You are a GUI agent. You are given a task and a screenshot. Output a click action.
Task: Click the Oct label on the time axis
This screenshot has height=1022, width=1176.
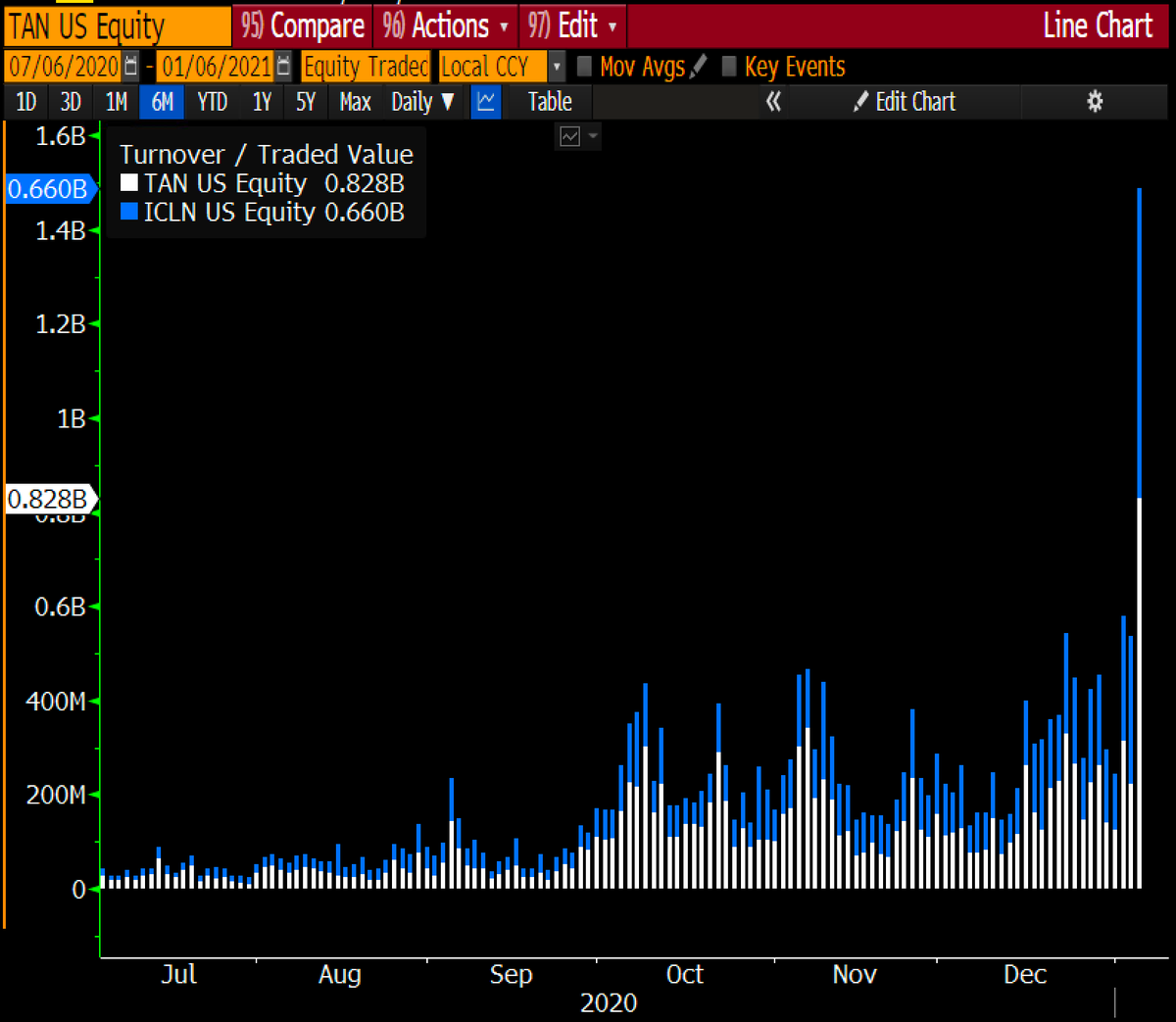[x=684, y=974]
